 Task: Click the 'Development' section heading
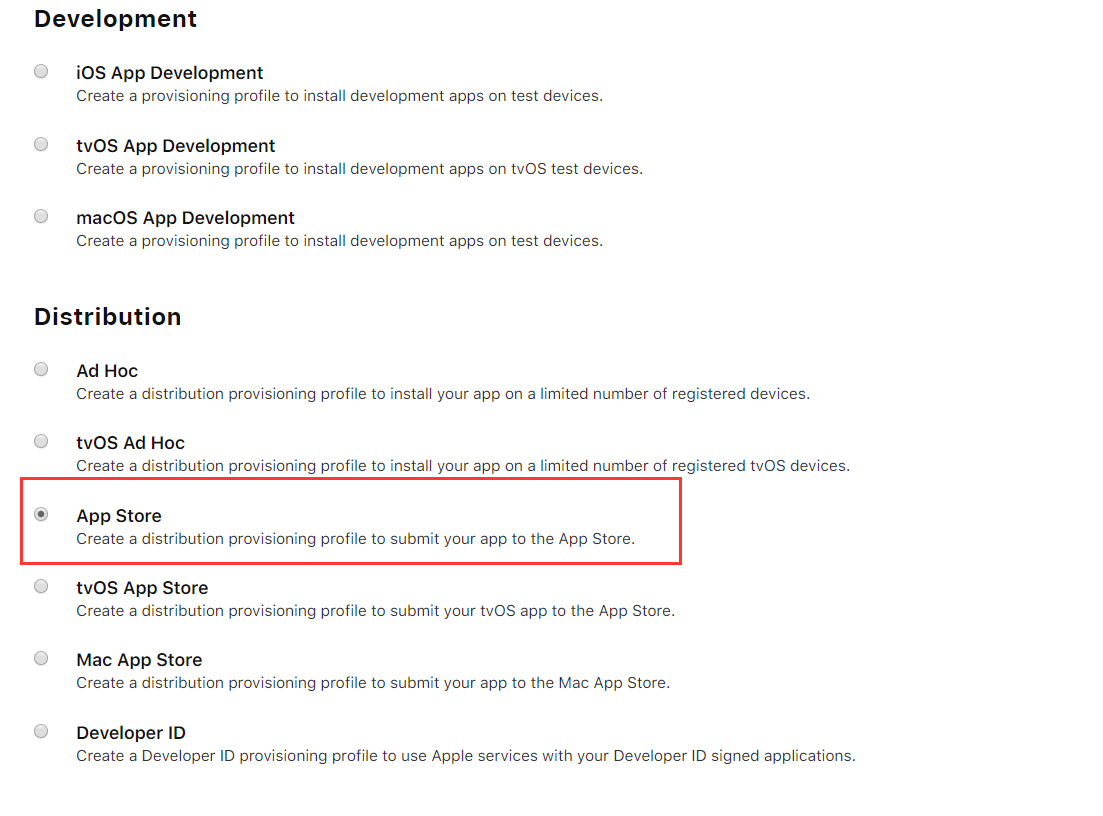coord(115,19)
